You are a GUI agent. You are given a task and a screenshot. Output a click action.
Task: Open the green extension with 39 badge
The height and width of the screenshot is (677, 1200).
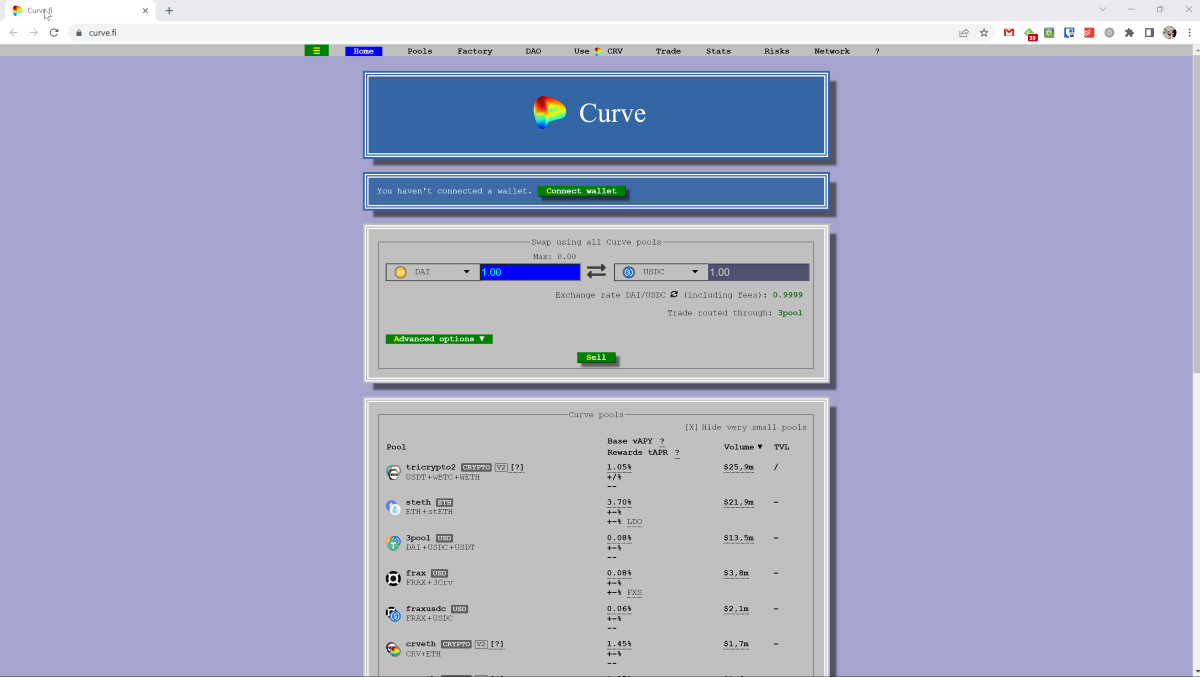click(x=1030, y=33)
